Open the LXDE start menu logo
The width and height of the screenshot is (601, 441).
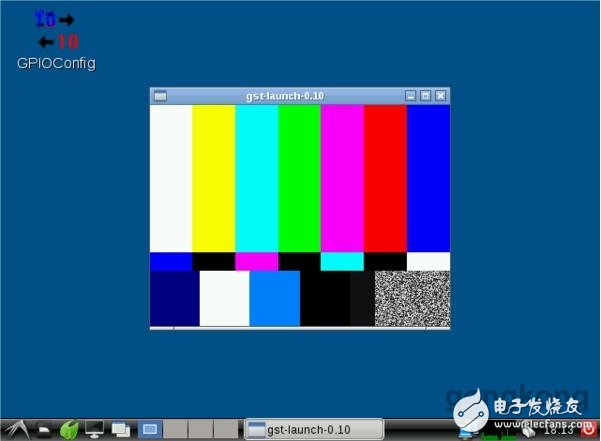[x=16, y=430]
